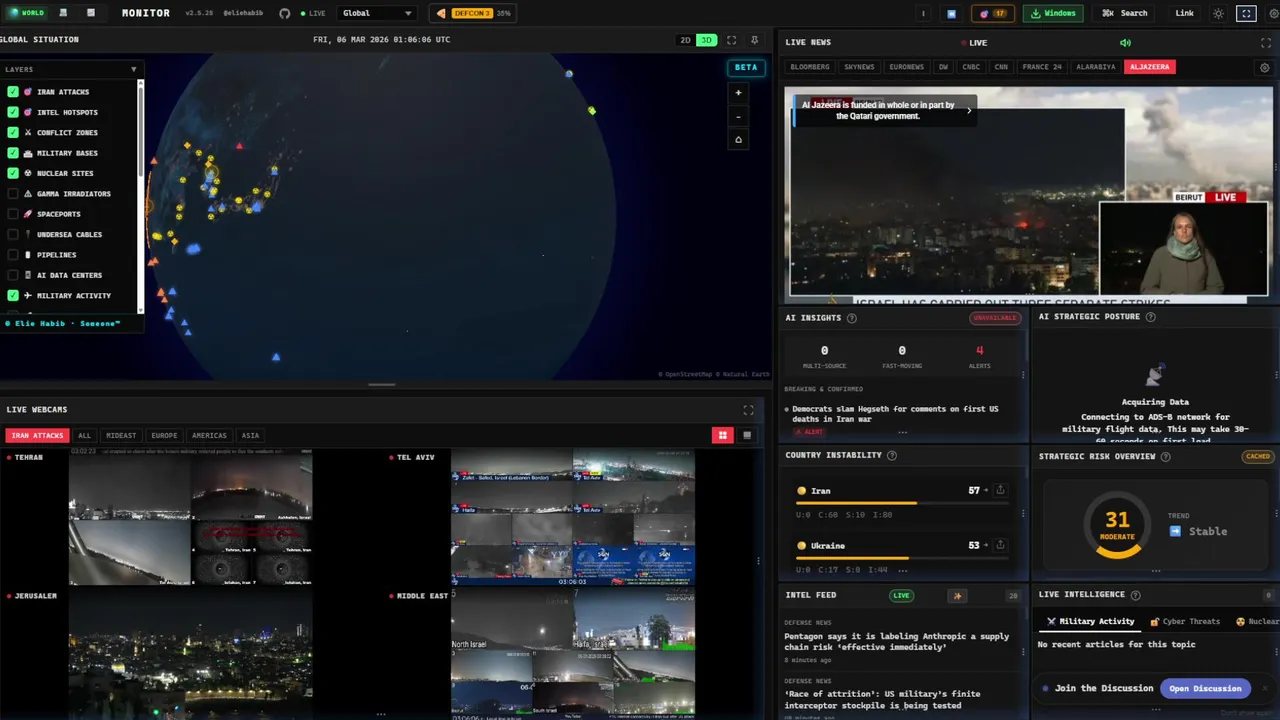Enable the Undersea Cables layer
The height and width of the screenshot is (720, 1280).
click(13, 234)
